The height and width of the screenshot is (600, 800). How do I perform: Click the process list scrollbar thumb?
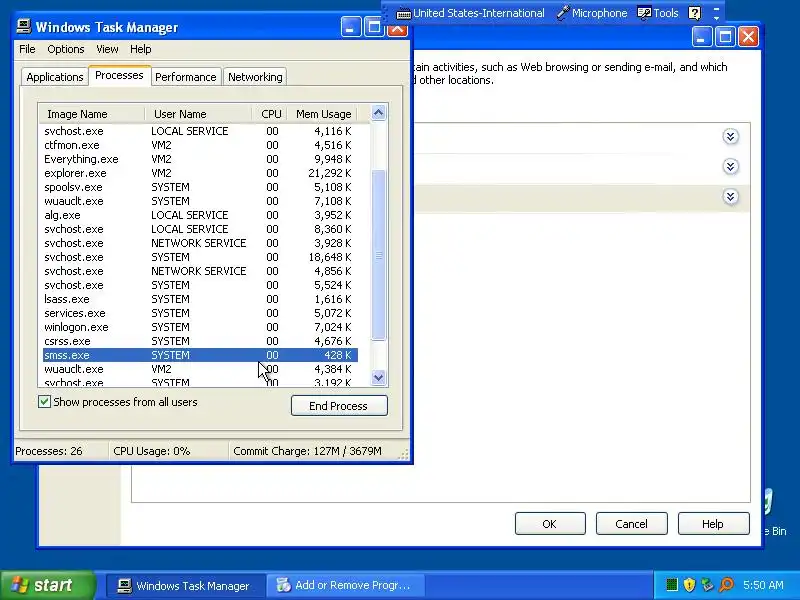click(379, 255)
